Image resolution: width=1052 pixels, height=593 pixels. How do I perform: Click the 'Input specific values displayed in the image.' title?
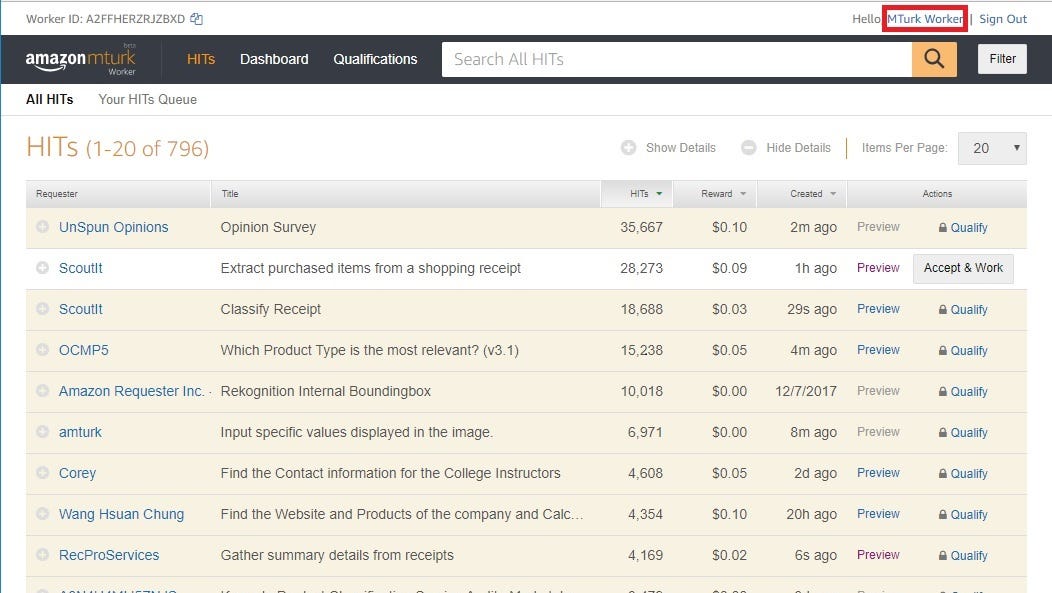(356, 432)
